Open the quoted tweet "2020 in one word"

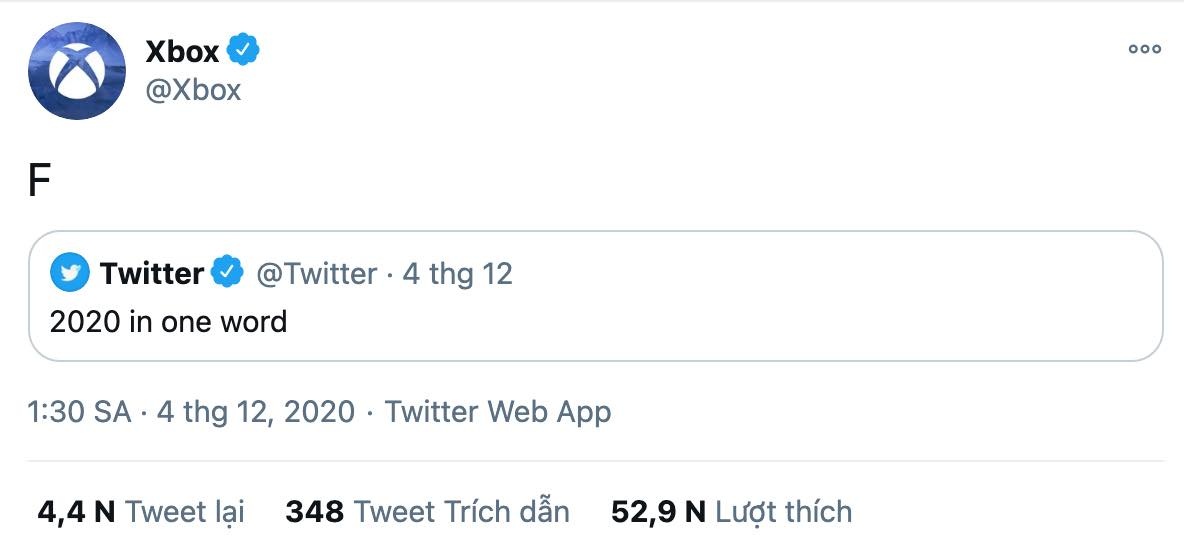(168, 322)
